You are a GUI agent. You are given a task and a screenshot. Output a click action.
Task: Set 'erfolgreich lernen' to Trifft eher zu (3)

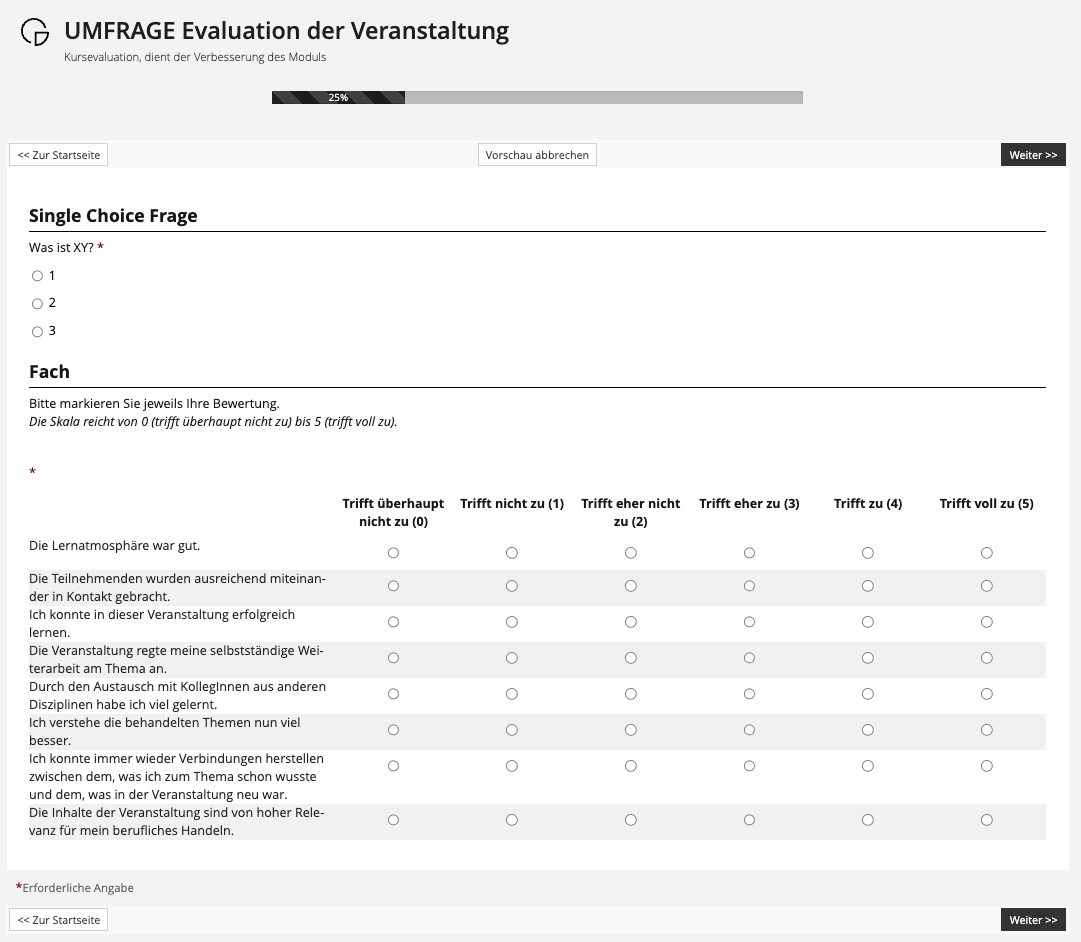[x=749, y=622]
